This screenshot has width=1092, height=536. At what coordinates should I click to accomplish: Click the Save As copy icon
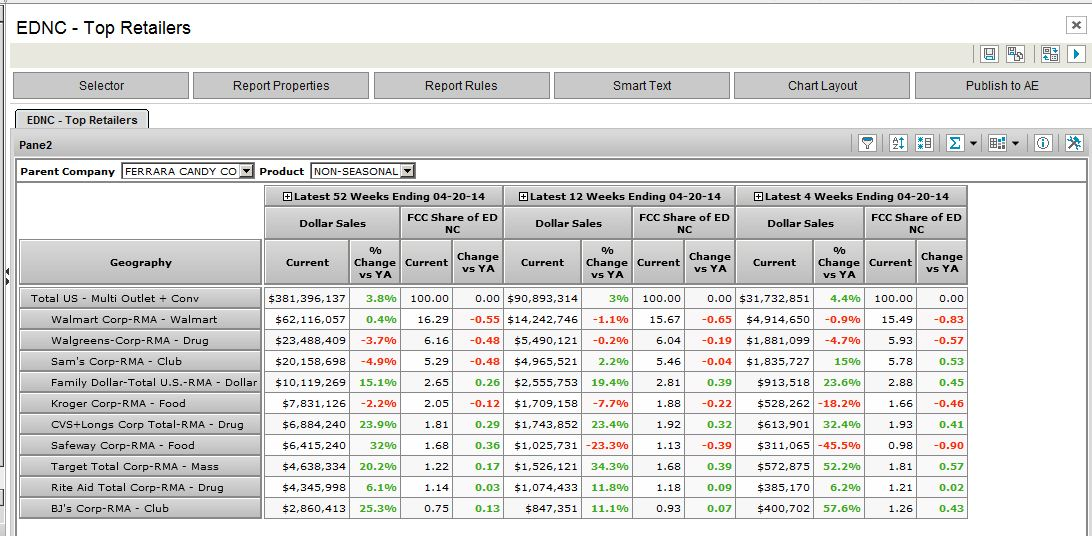click(x=1014, y=54)
